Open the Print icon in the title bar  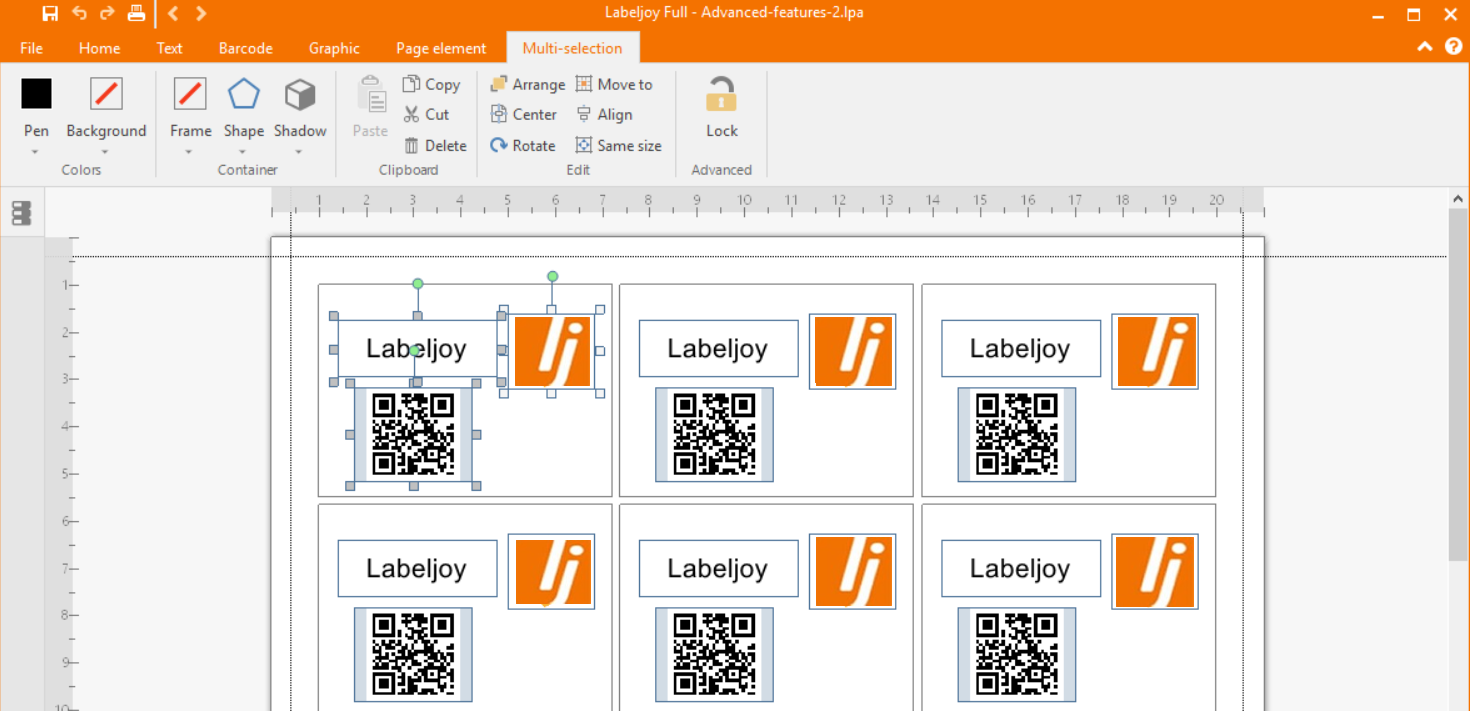click(136, 13)
